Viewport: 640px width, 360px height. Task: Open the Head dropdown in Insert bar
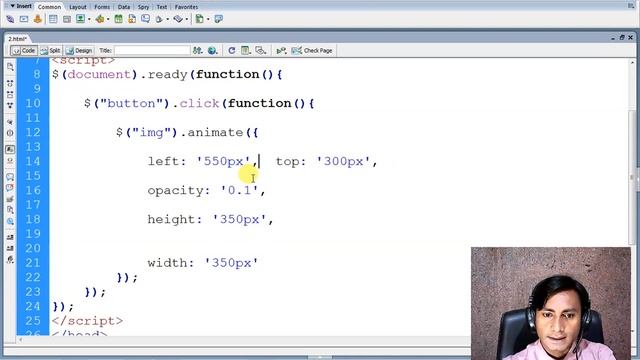coord(162,19)
